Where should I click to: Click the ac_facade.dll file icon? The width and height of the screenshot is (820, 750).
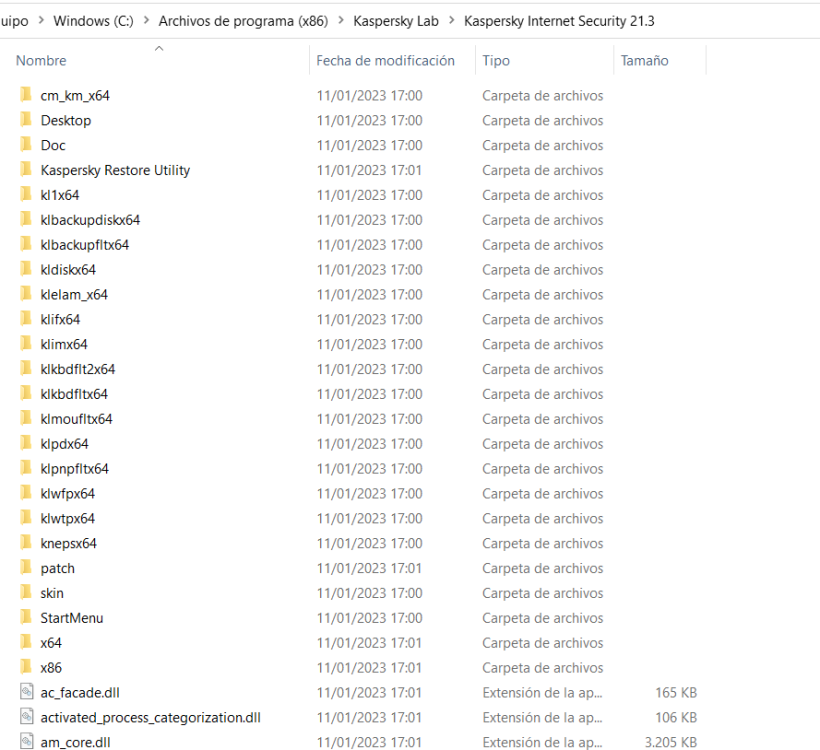[27, 692]
